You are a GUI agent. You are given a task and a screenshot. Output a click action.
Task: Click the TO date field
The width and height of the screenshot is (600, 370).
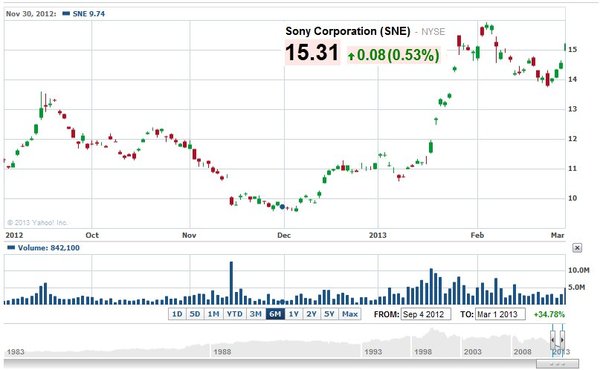pyautogui.click(x=500, y=315)
